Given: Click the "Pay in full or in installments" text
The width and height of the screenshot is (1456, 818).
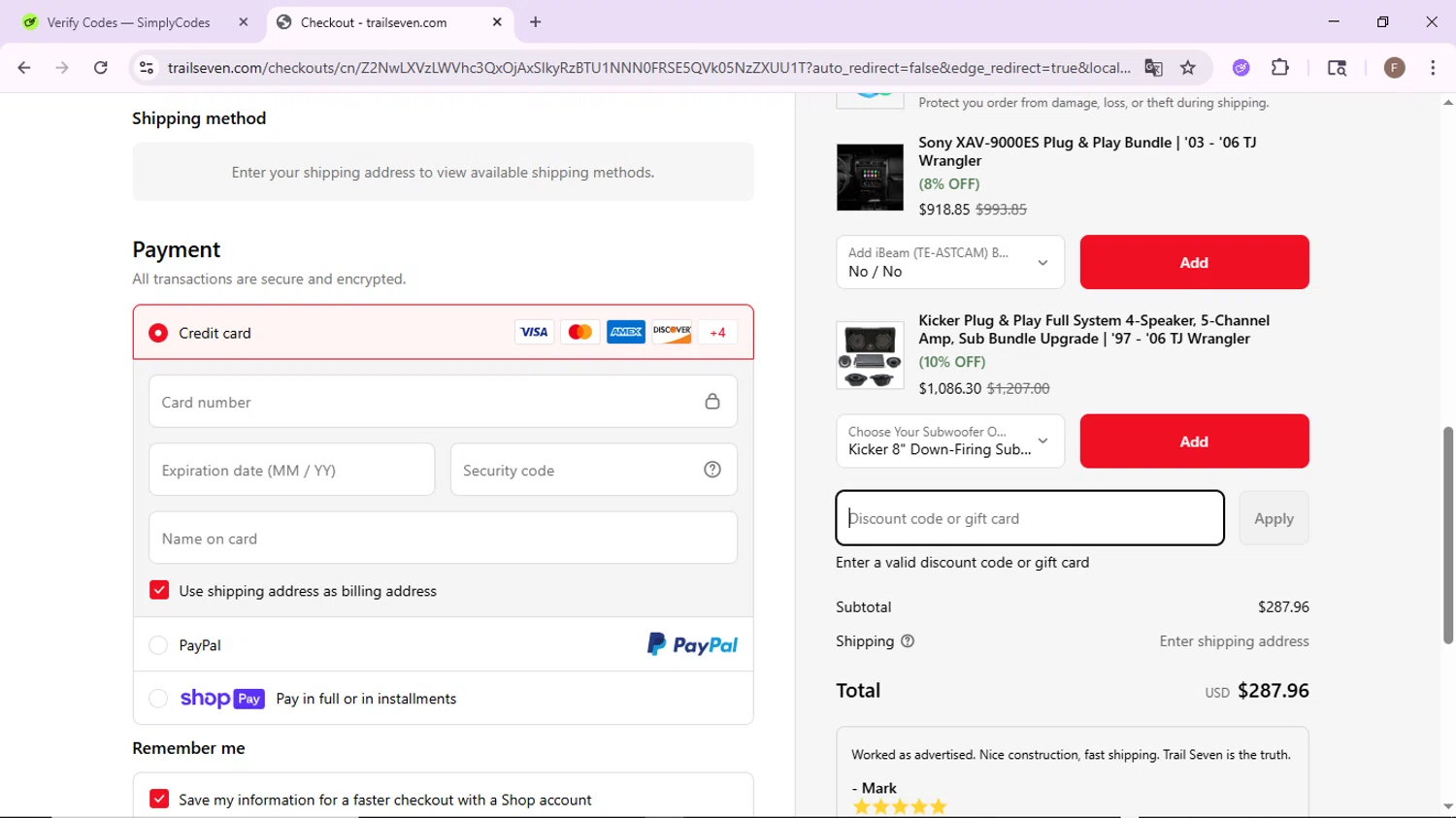Looking at the screenshot, I should coord(366,699).
